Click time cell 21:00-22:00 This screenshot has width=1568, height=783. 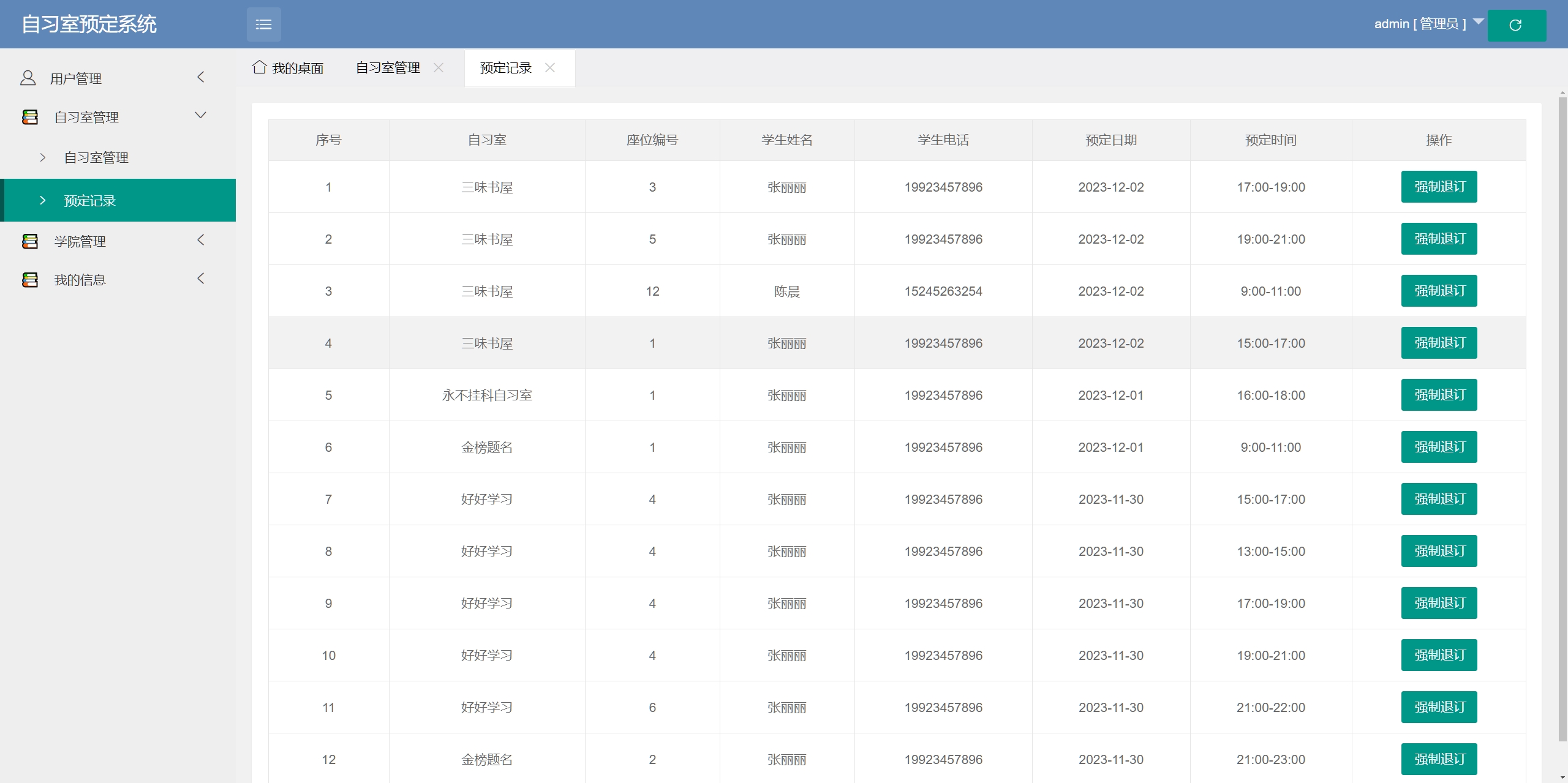click(1271, 708)
